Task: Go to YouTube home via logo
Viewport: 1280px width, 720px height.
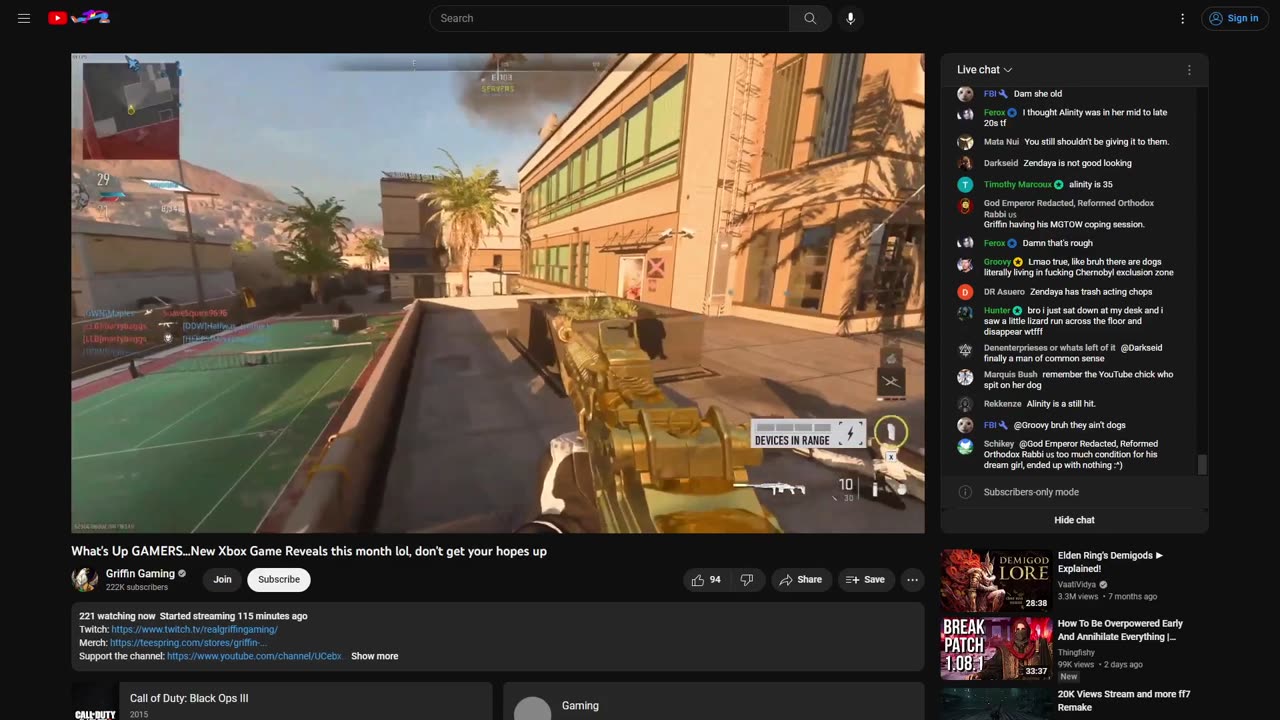Action: click(79, 18)
